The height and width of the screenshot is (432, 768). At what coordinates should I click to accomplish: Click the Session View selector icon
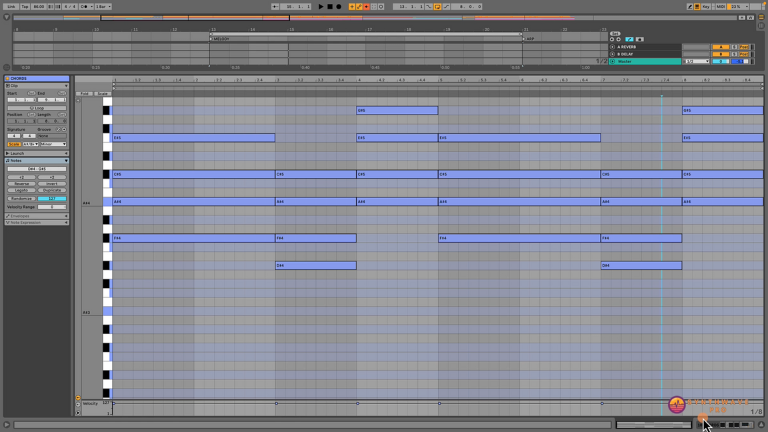761,25
